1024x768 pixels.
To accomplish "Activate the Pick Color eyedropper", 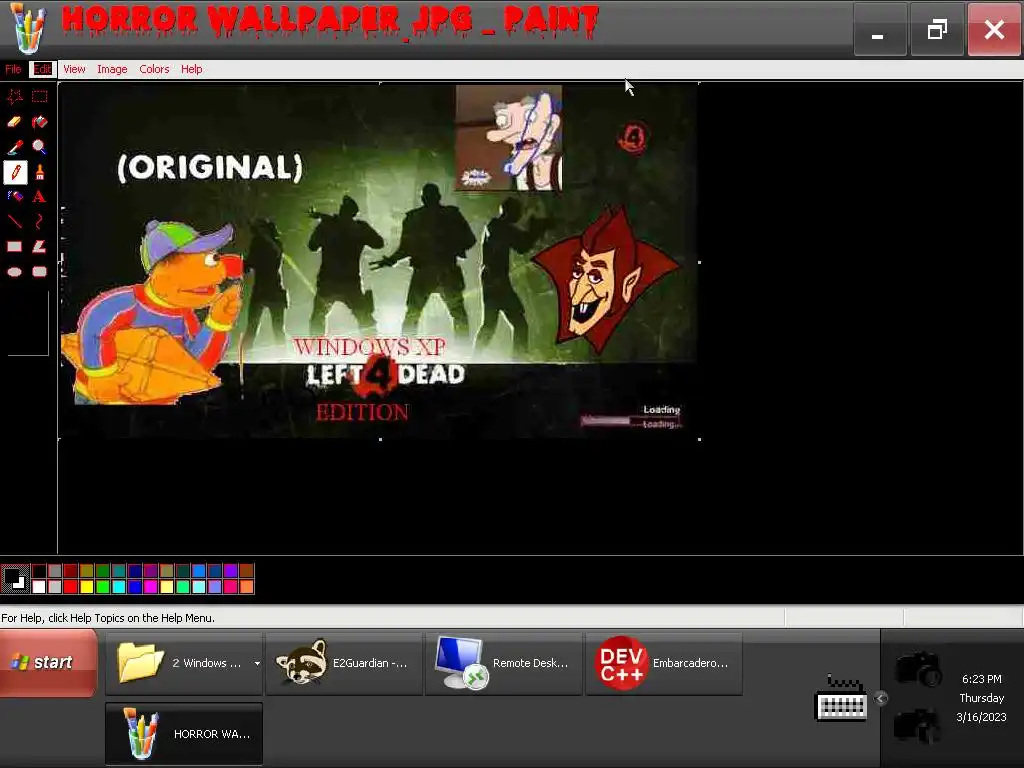I will pos(15,147).
